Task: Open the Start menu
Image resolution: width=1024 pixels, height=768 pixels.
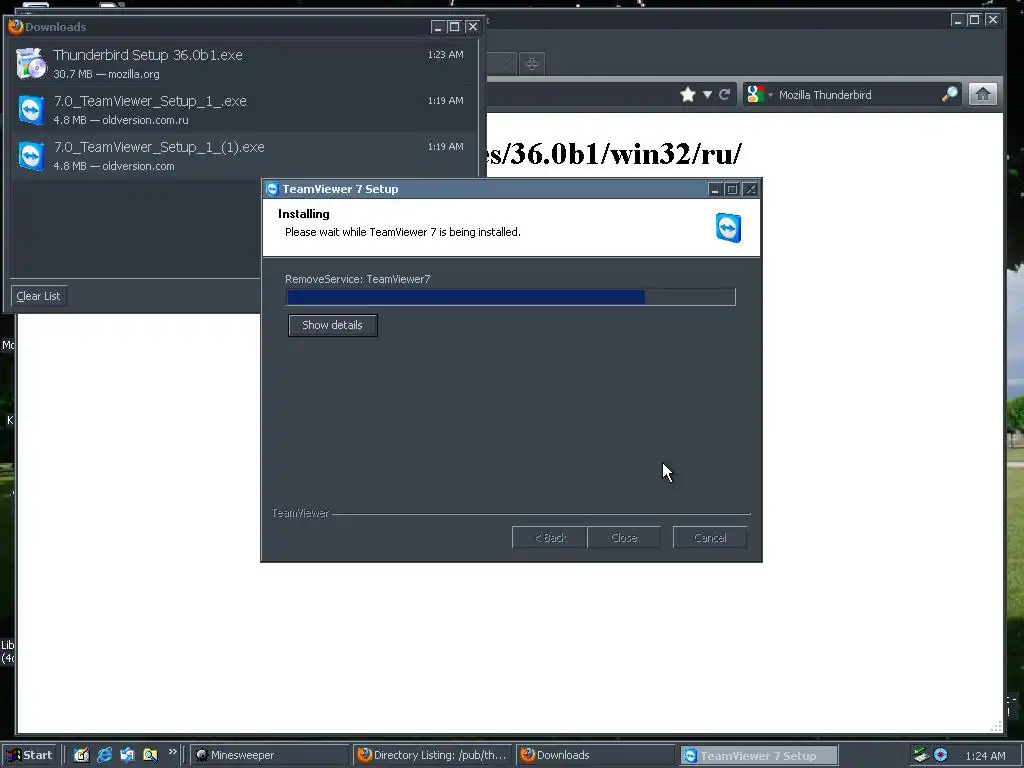Action: [30, 755]
